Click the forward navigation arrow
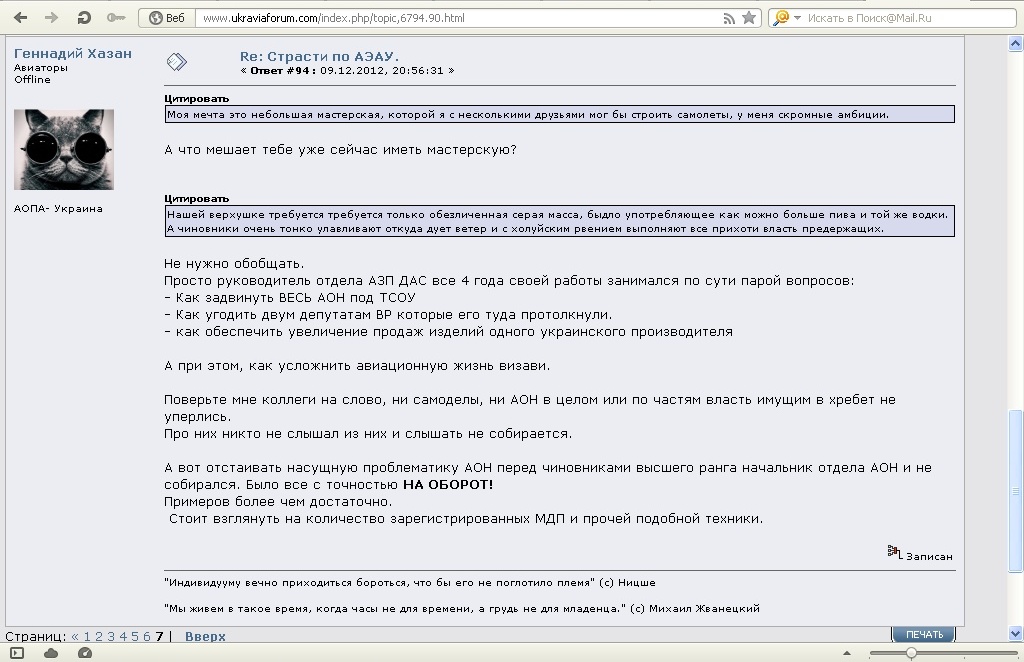The height and width of the screenshot is (662, 1024). 51,18
